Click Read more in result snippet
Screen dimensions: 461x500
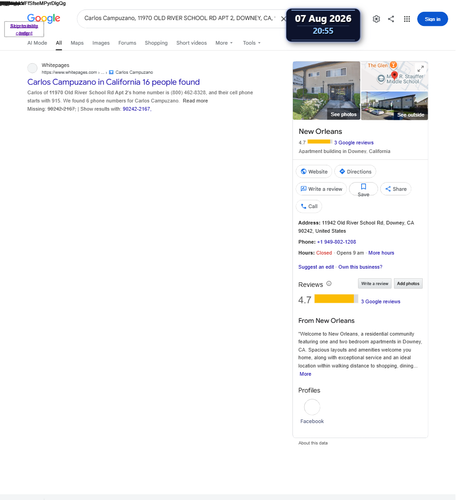pos(195,101)
